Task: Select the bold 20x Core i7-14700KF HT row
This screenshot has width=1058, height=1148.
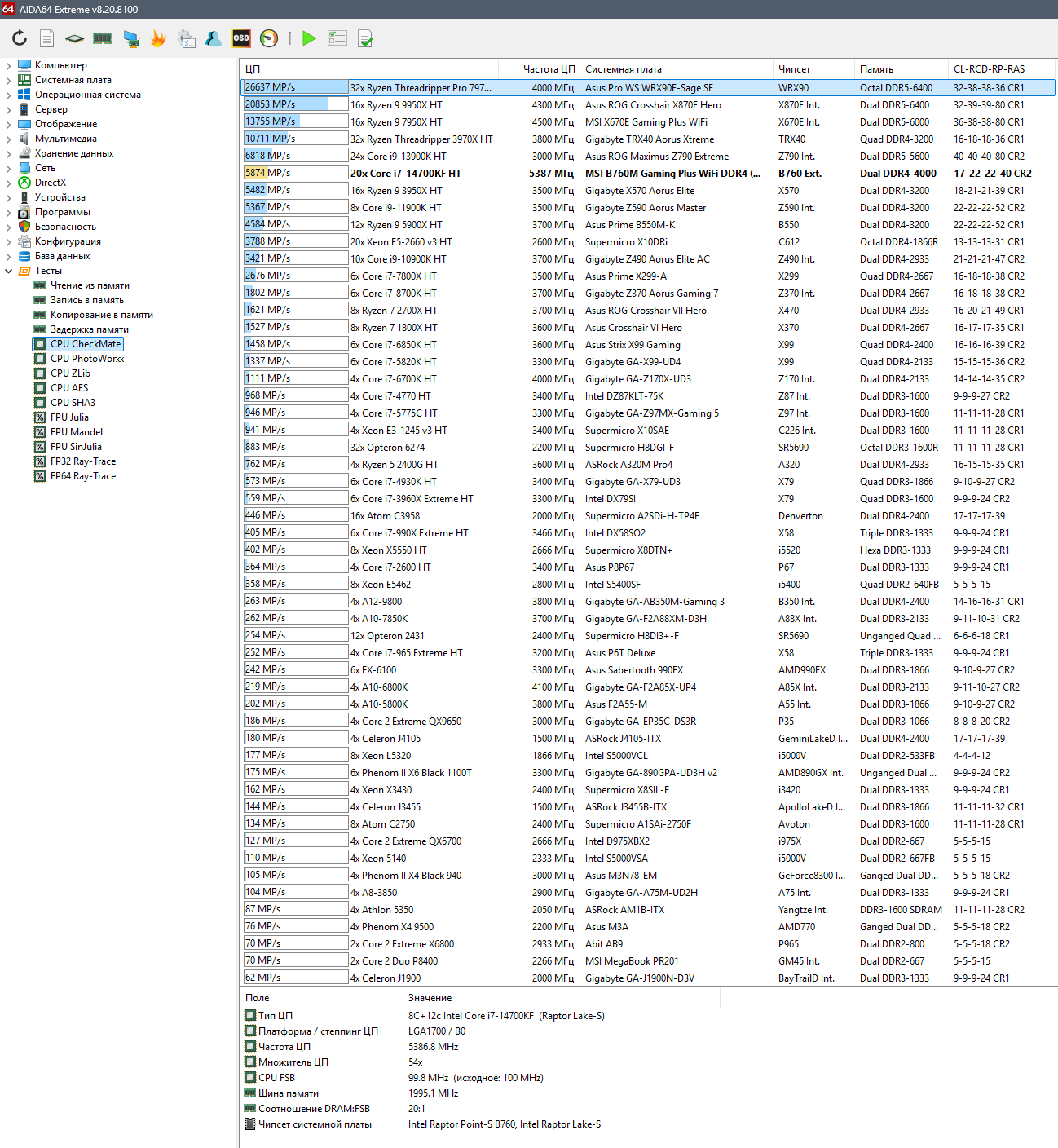Action: pyautogui.click(x=648, y=174)
